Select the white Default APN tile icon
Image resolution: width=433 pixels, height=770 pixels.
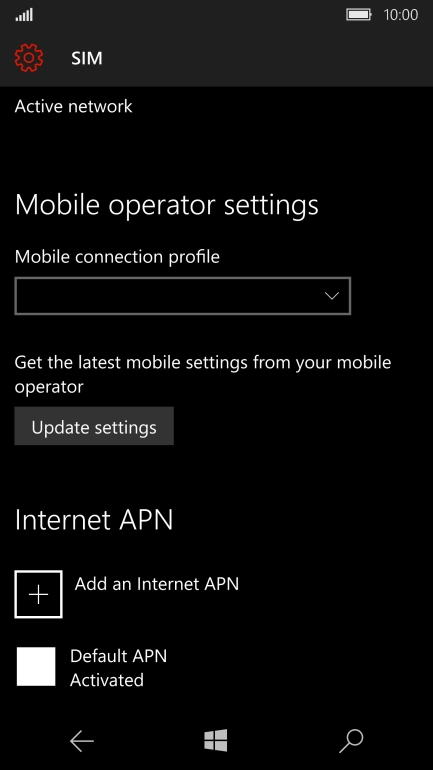(x=36, y=666)
